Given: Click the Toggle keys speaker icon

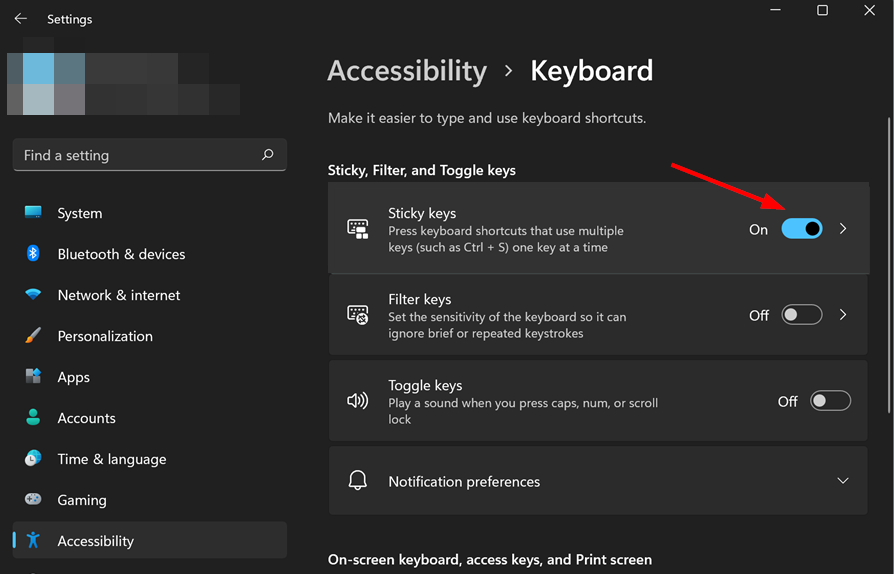Looking at the screenshot, I should [357, 401].
